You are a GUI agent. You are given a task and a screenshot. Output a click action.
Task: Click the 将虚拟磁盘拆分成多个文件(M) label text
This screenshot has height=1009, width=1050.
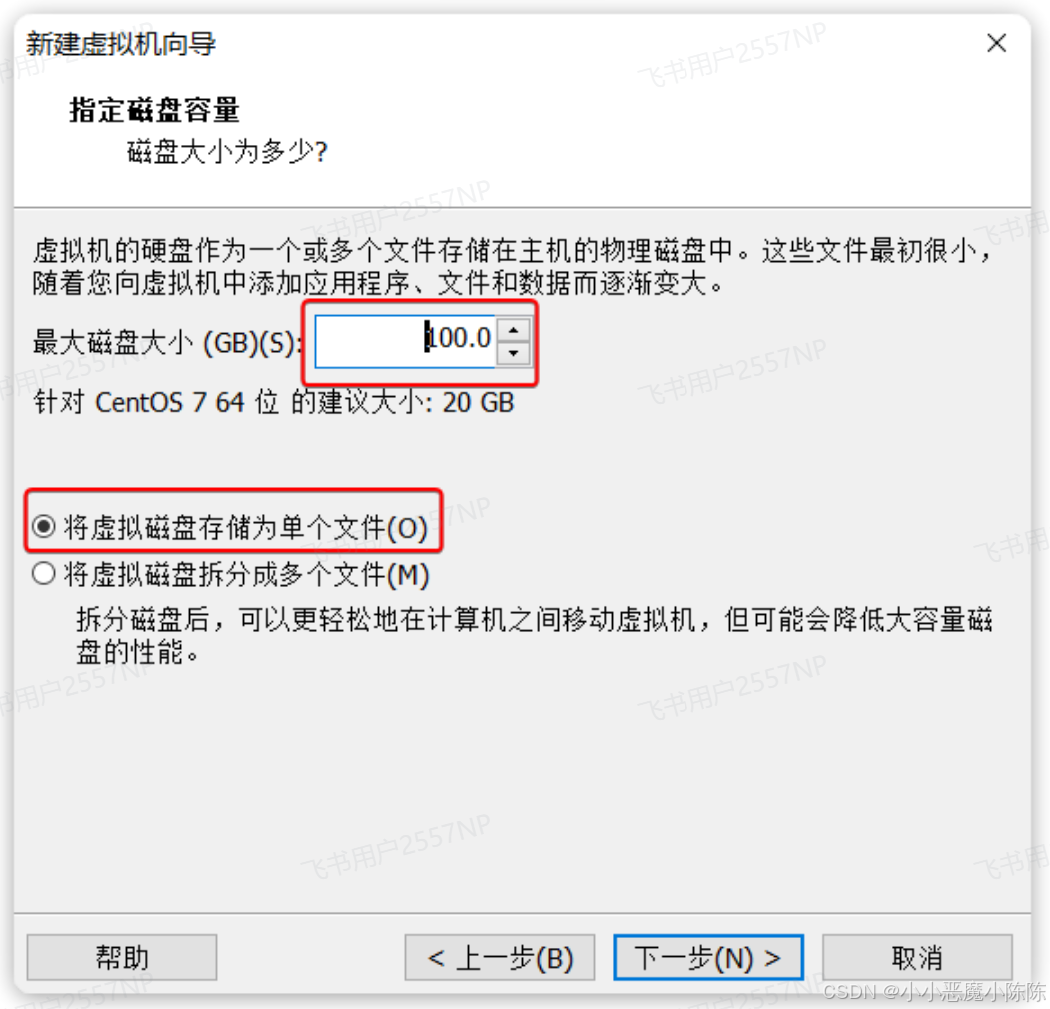point(246,575)
